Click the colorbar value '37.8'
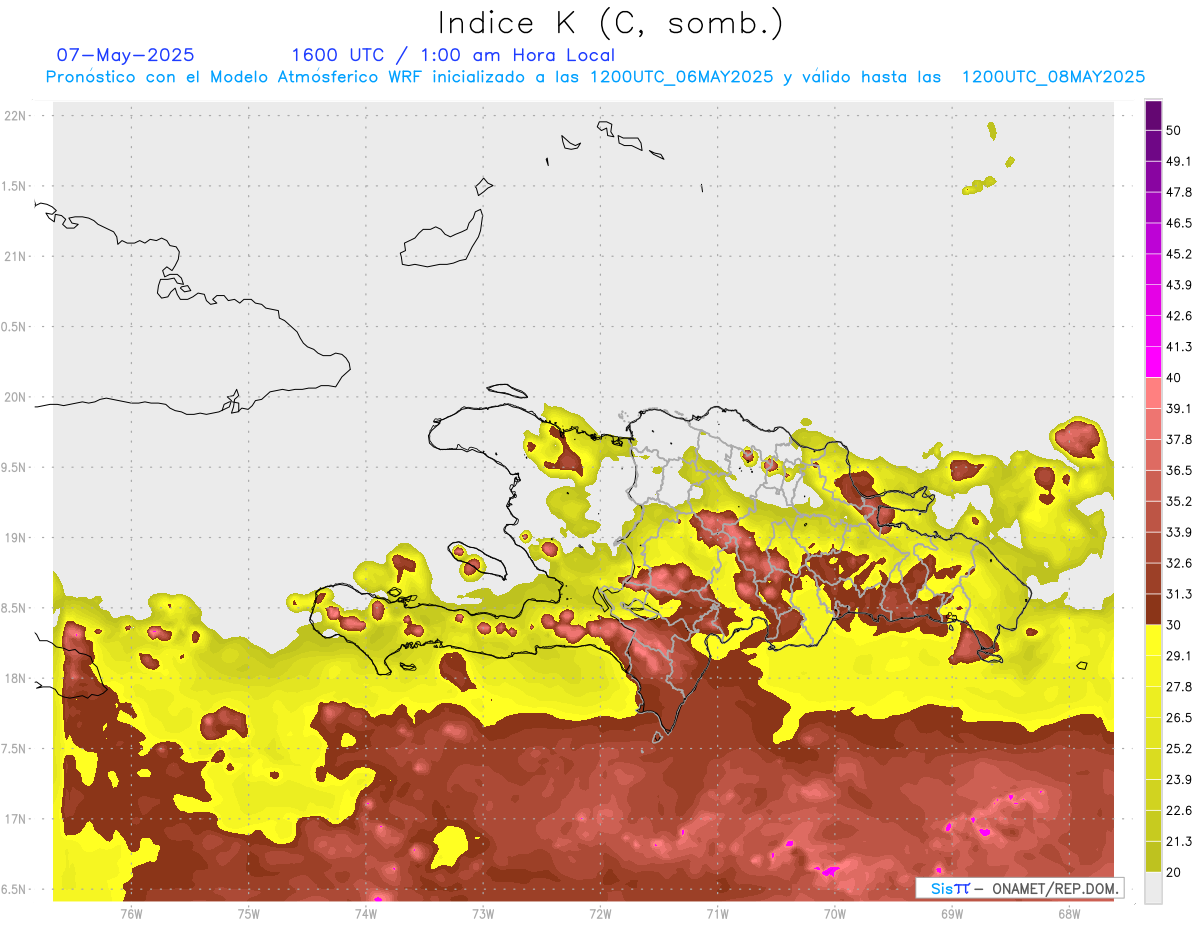Image resolution: width=1200 pixels, height=927 pixels. pos(1179,439)
